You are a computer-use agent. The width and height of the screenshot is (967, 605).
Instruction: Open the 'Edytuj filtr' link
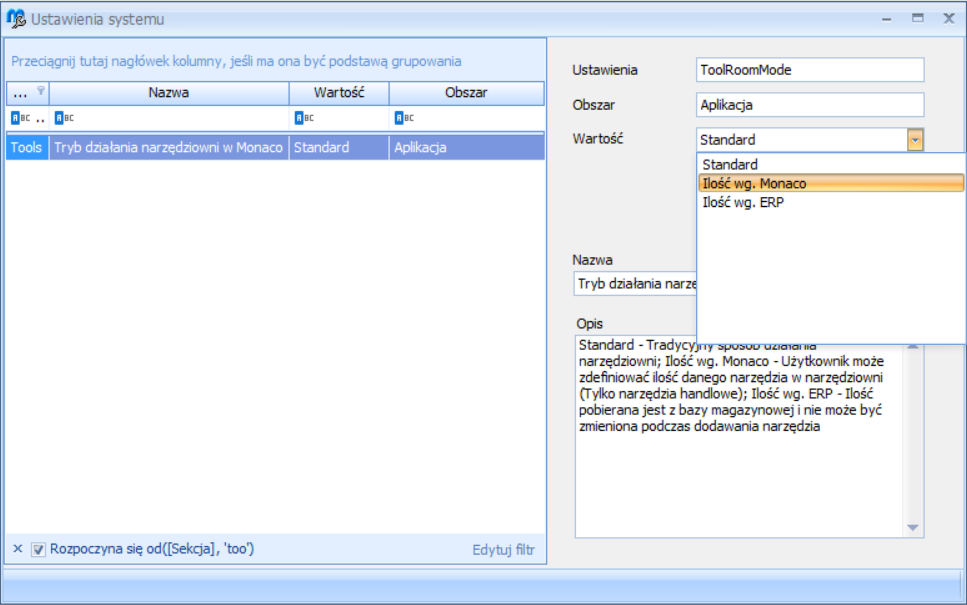coord(503,549)
